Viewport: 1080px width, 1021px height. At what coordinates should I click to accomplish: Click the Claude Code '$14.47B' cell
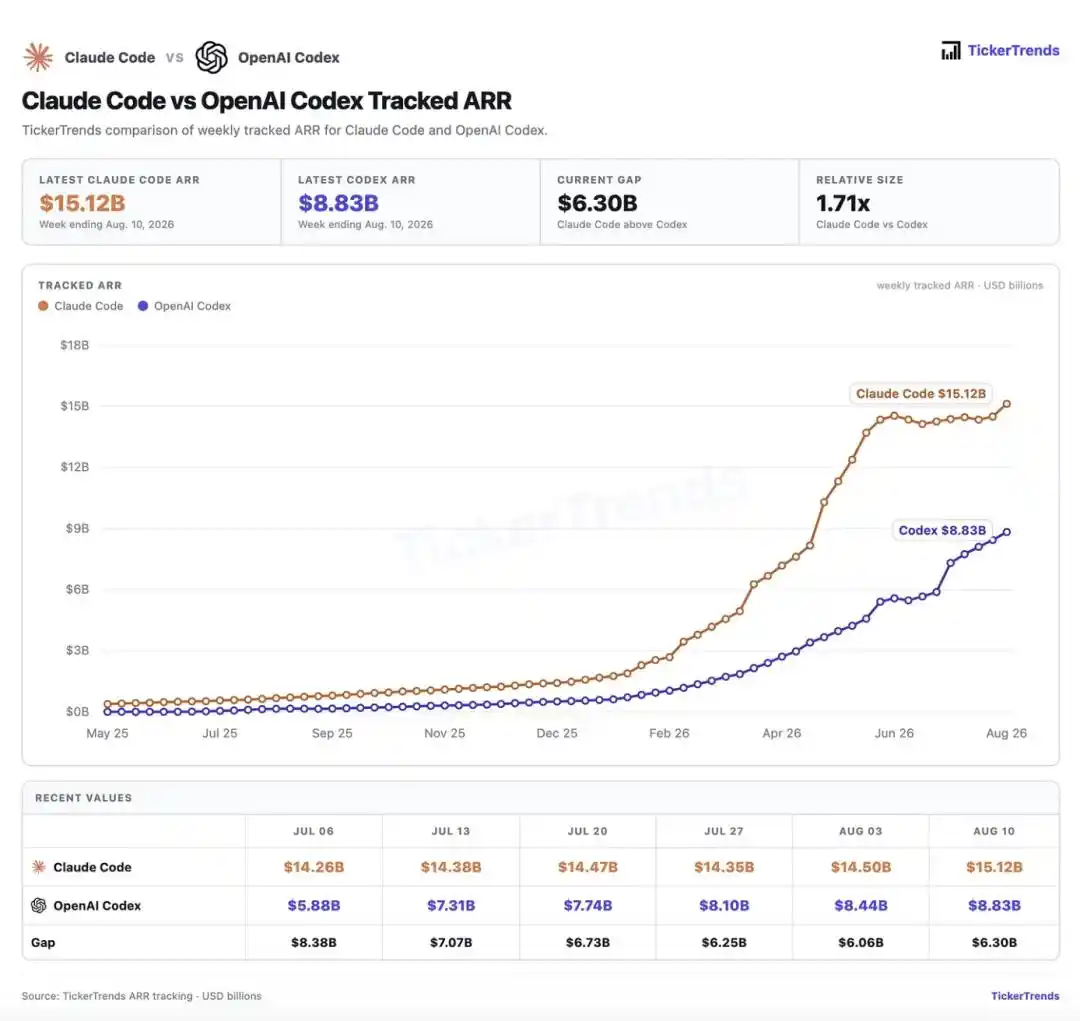pos(588,867)
